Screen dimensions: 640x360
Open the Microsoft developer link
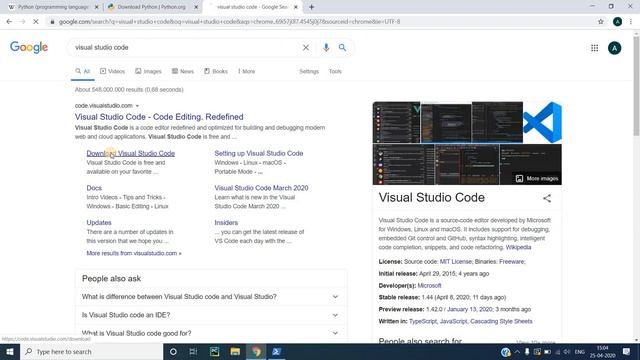pyautogui.click(x=429, y=286)
